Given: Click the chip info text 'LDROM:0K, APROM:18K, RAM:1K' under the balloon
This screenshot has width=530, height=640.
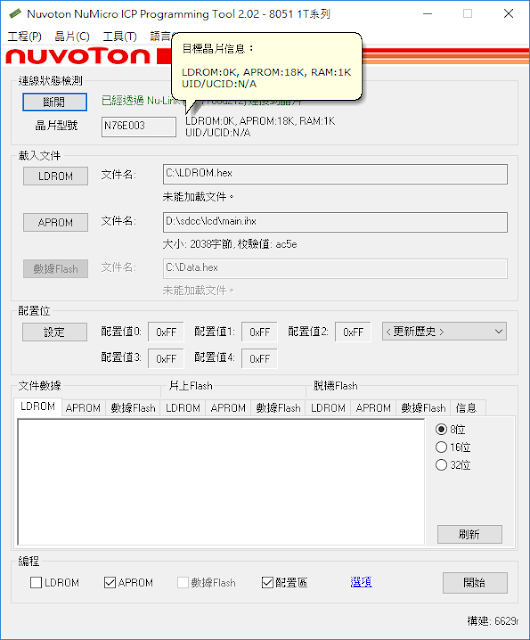Looking at the screenshot, I should pyautogui.click(x=260, y=121).
